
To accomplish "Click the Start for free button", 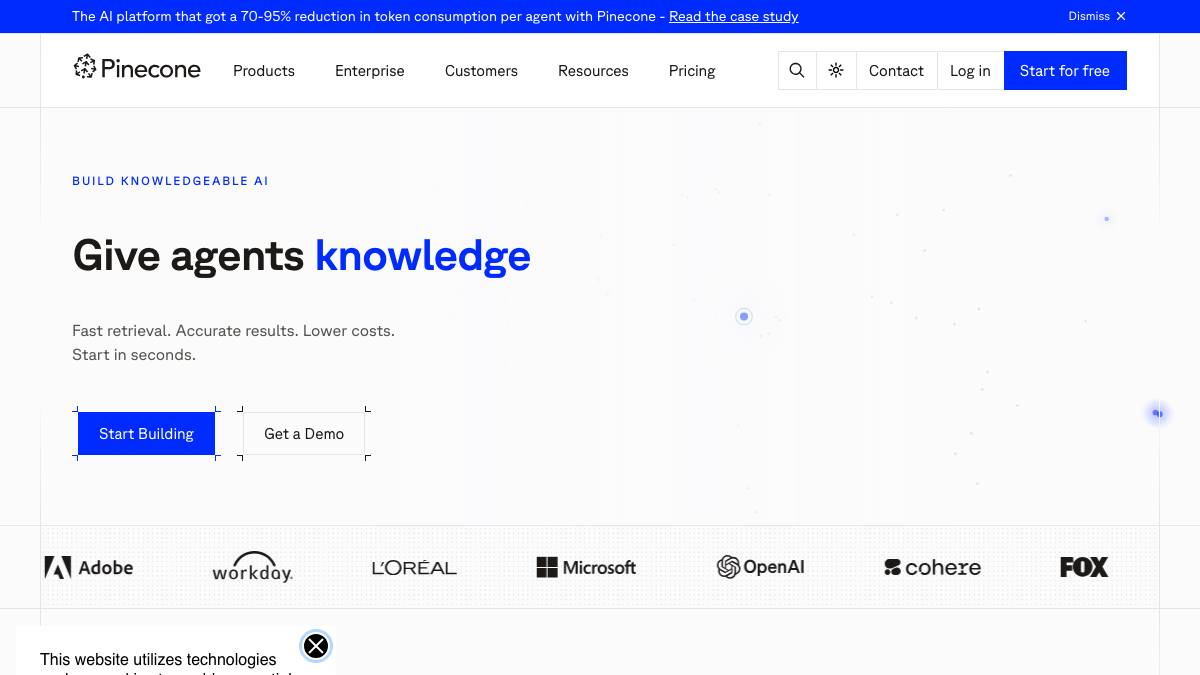I will tap(1065, 70).
